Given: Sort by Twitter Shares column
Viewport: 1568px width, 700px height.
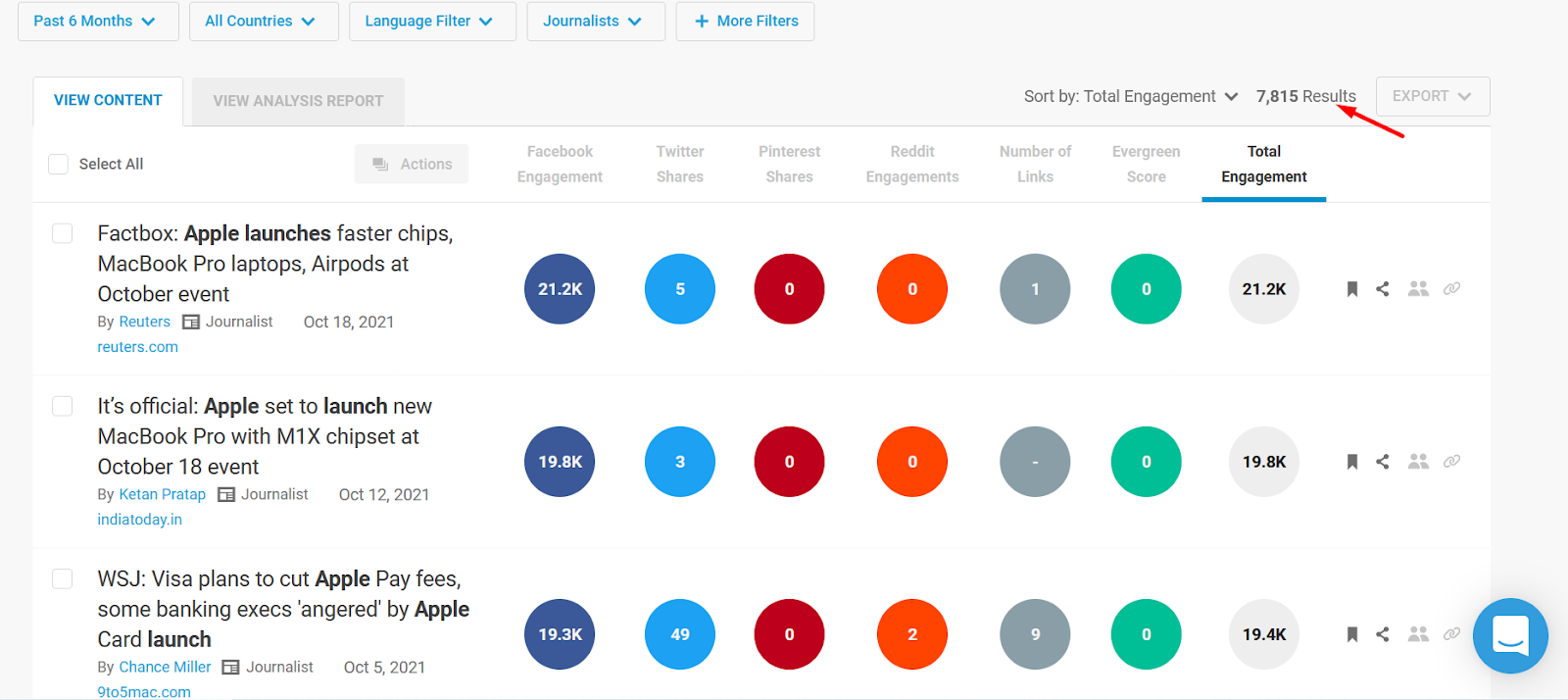Looking at the screenshot, I should 680,164.
